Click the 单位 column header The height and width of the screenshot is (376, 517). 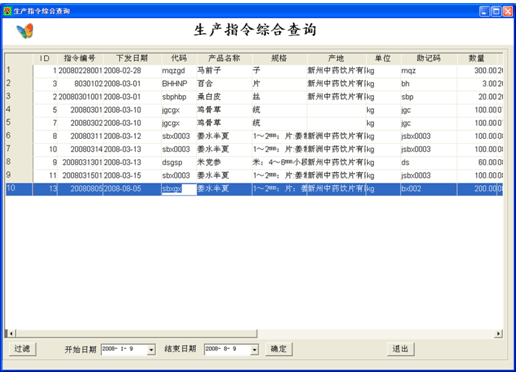[x=383, y=58]
